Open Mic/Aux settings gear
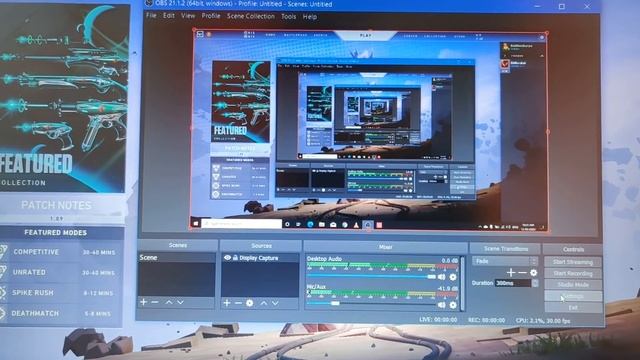The image size is (640, 360). tap(453, 305)
